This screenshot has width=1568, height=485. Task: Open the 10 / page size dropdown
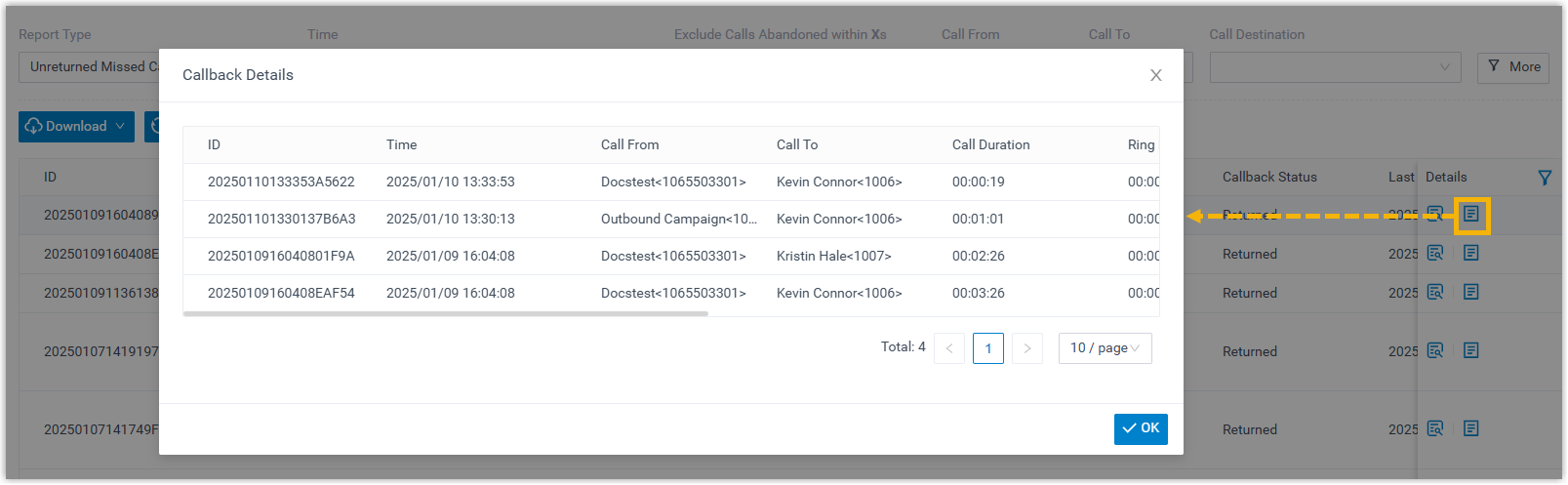point(1105,348)
